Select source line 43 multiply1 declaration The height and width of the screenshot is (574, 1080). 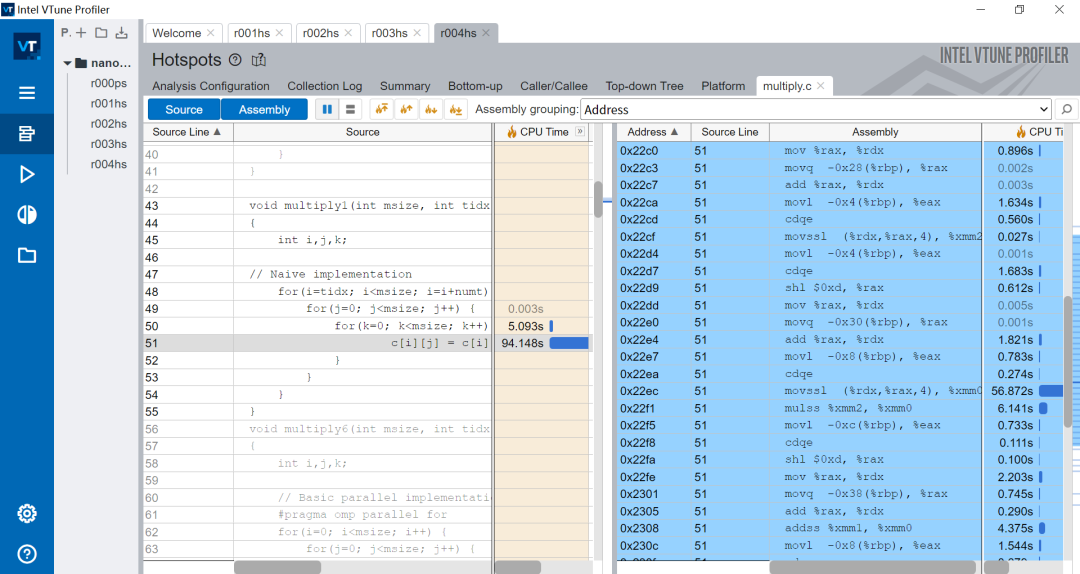[x=366, y=206]
